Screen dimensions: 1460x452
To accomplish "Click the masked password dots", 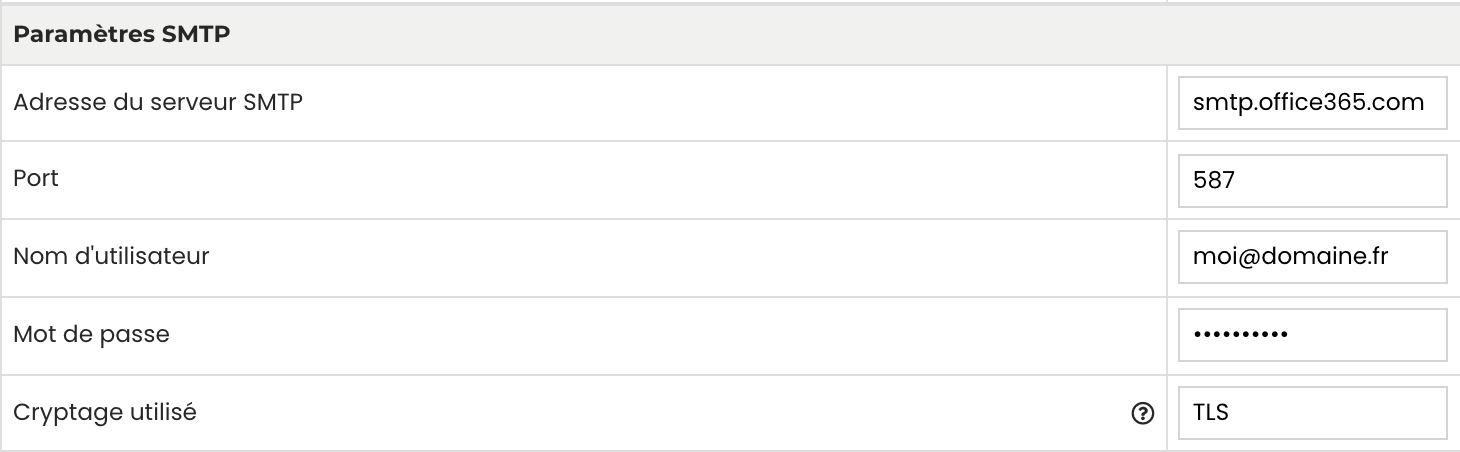I will (x=1240, y=335).
